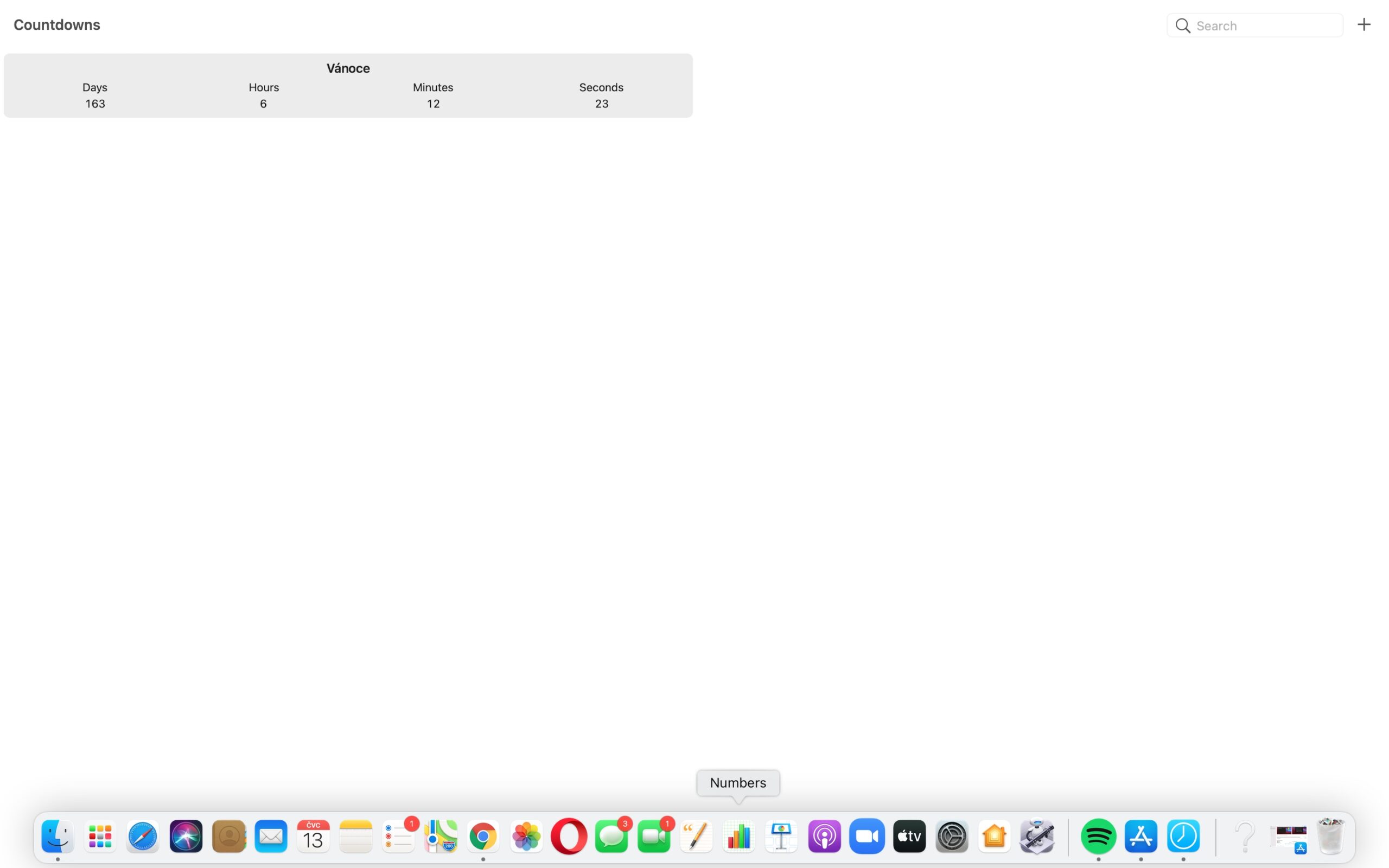Select the Vánoce countdown card

[x=348, y=86]
